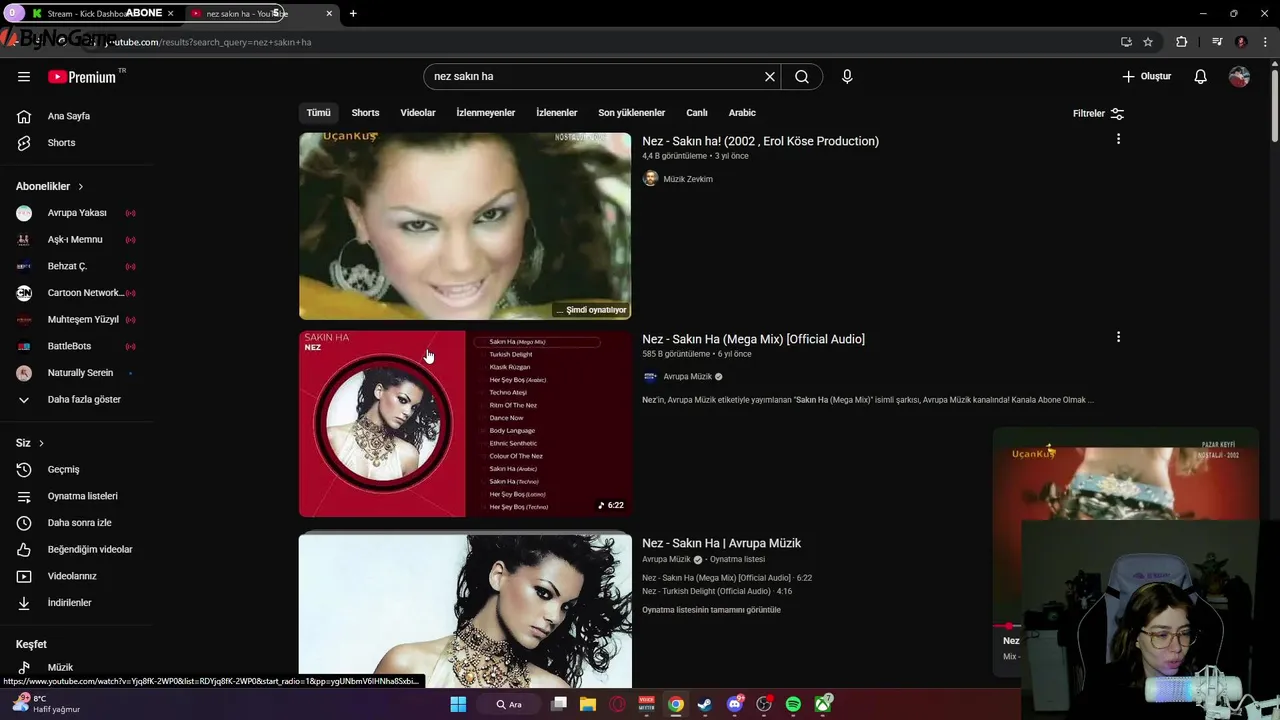Open Aşk-ı Memnu channel subscription

(77, 239)
